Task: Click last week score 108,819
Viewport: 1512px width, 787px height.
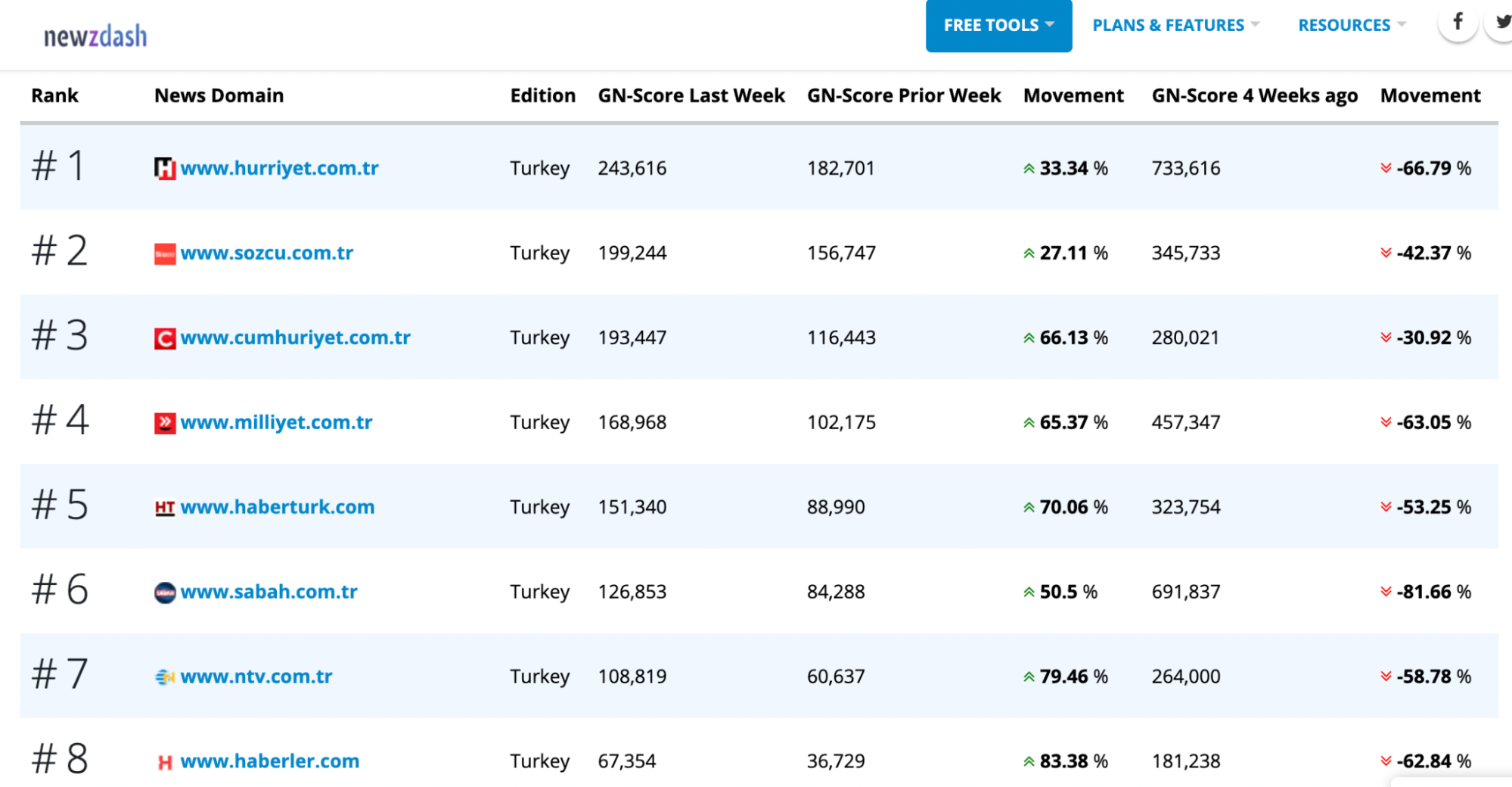Action: [x=632, y=677]
